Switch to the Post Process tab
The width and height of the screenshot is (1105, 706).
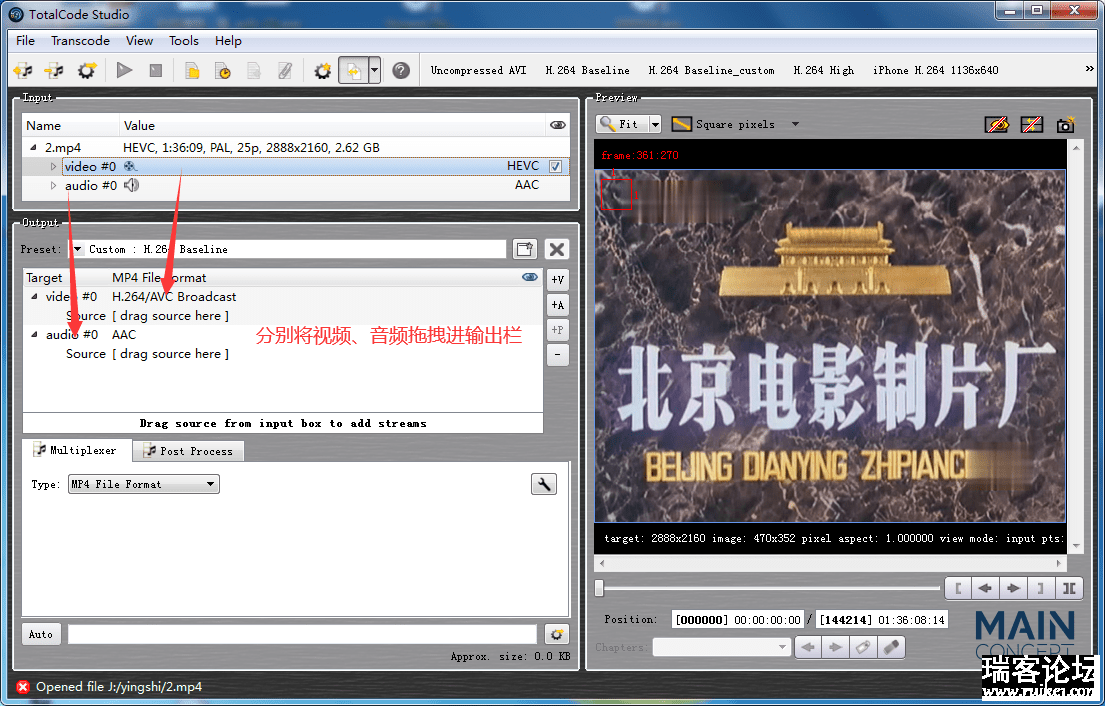pyautogui.click(x=188, y=451)
